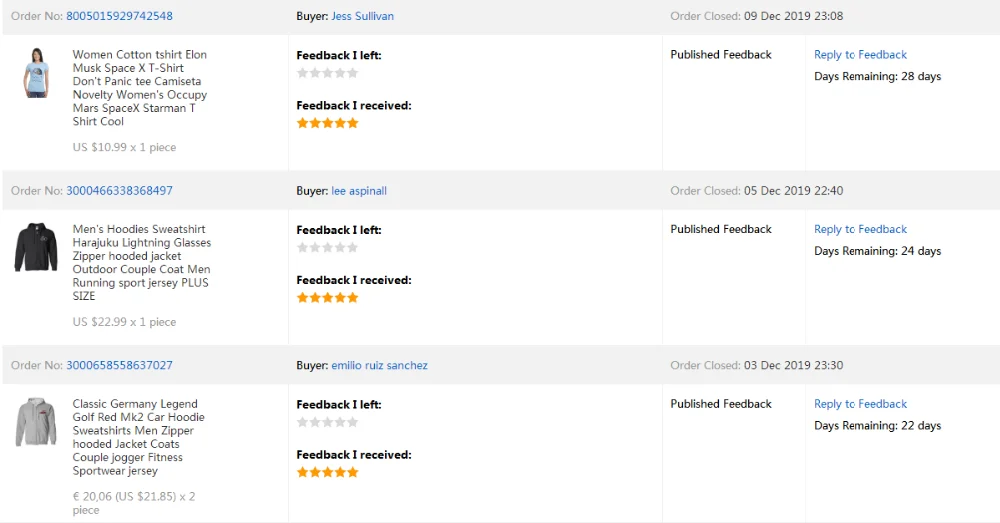Reply to feedback on emilio ruiz sanchez's order

(860, 404)
